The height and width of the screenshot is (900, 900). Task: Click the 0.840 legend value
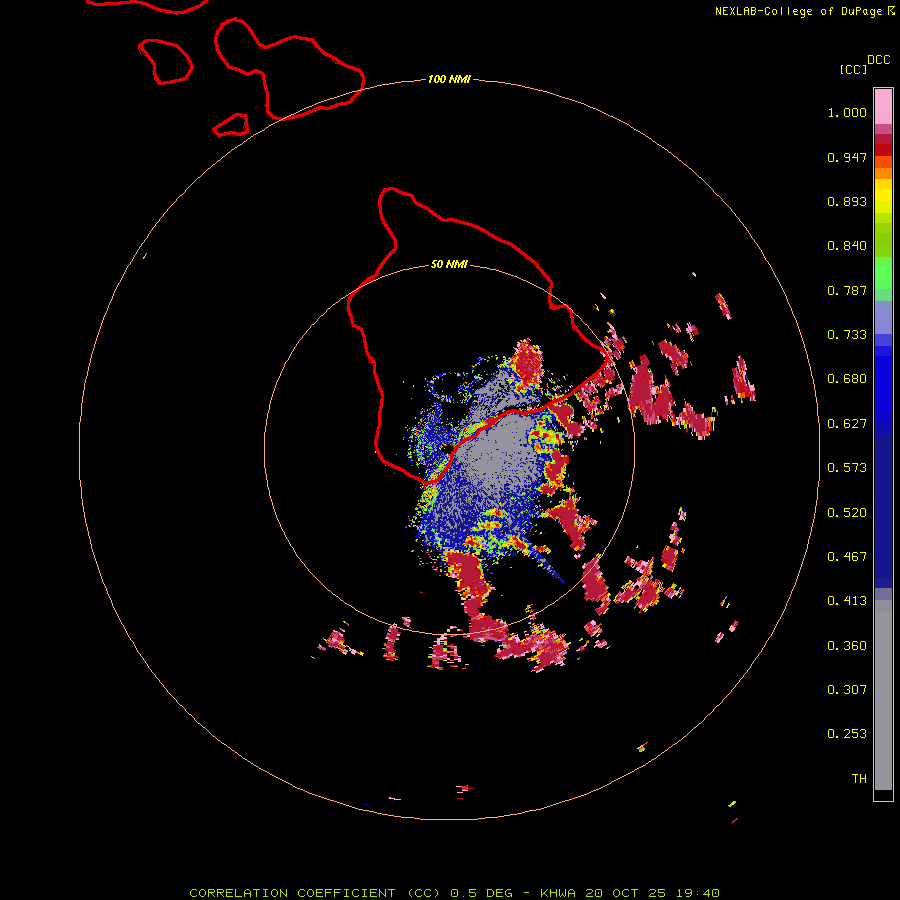pyautogui.click(x=847, y=246)
